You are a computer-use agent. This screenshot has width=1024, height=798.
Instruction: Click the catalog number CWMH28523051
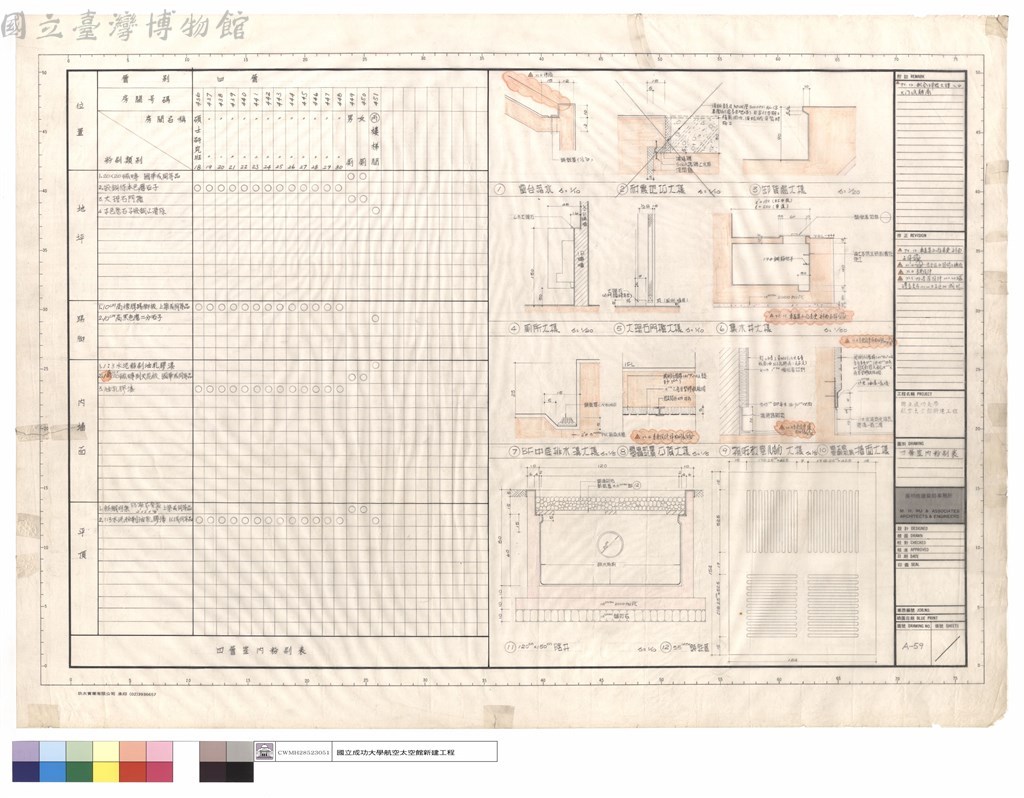click(x=303, y=752)
